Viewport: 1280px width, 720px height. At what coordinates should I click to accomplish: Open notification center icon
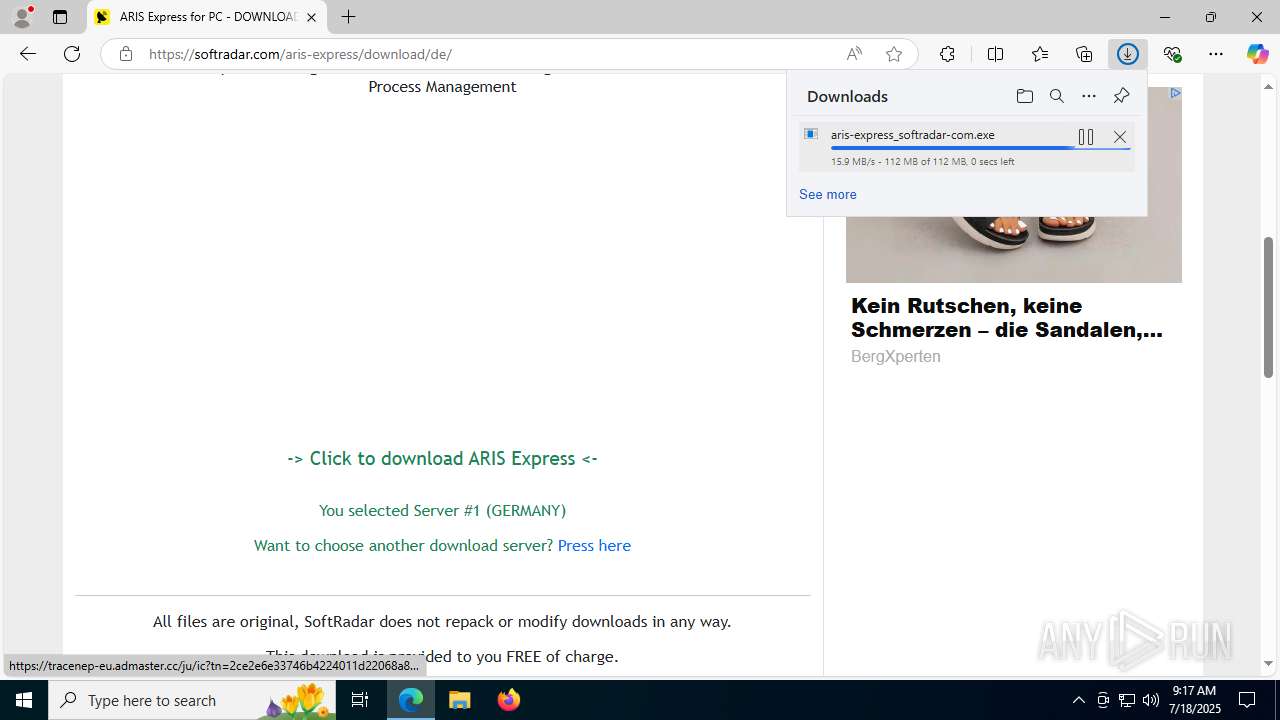point(1248,700)
